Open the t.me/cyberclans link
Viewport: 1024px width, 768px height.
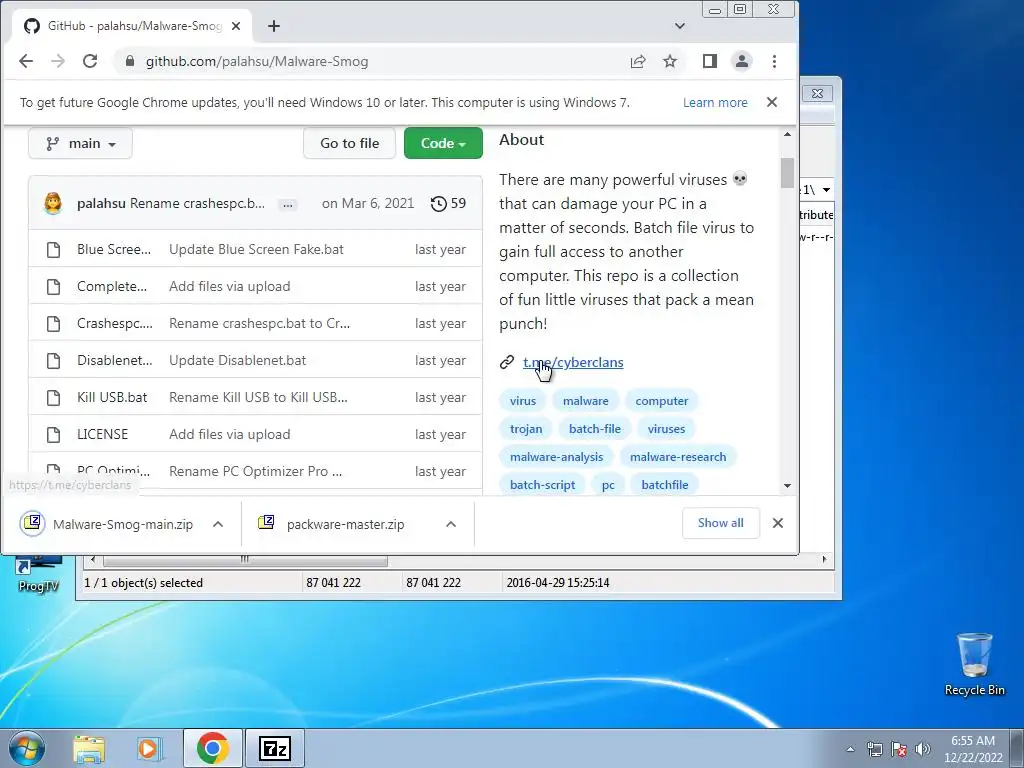pyautogui.click(x=573, y=362)
